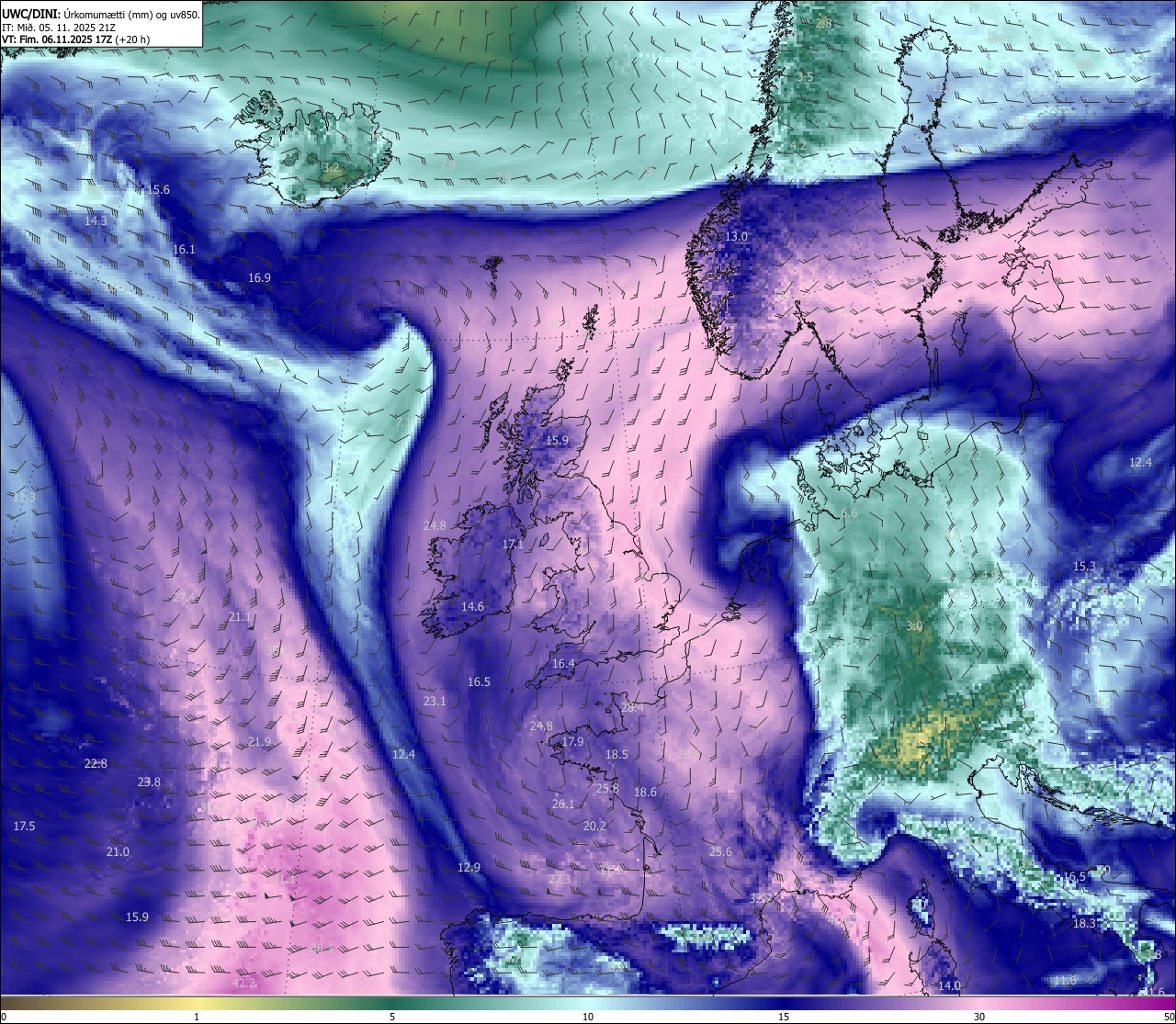Click the 17.9 value label
The width and height of the screenshot is (1176, 1024).
[x=572, y=742]
